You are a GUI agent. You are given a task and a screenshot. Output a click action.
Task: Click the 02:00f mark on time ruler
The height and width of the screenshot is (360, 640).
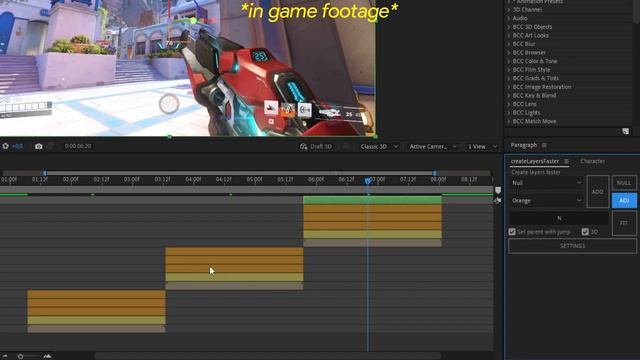(70, 180)
